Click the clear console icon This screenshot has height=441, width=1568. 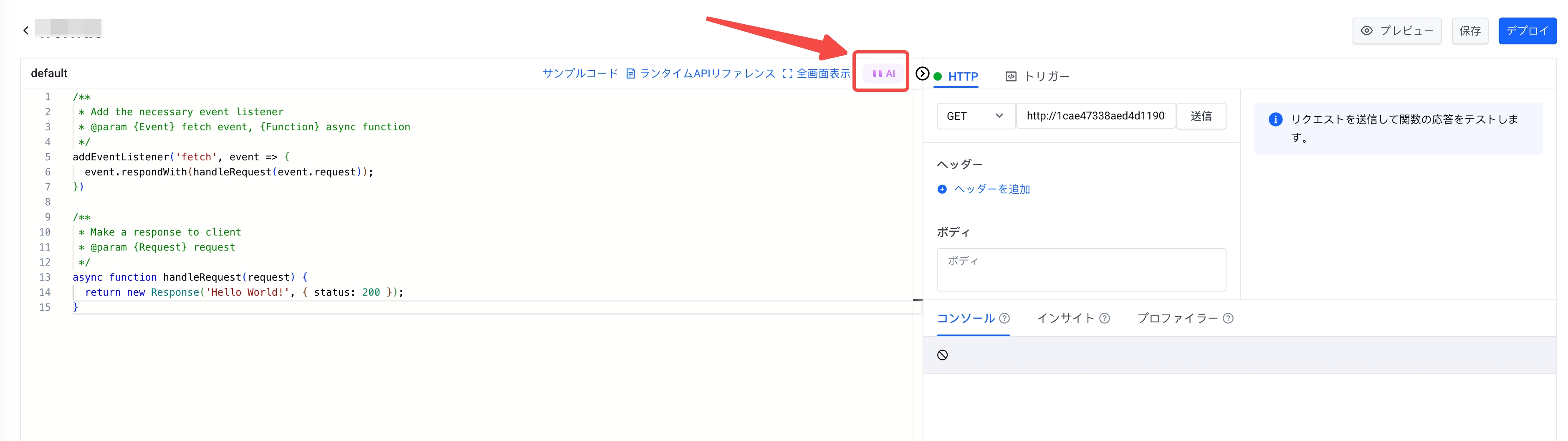(942, 355)
